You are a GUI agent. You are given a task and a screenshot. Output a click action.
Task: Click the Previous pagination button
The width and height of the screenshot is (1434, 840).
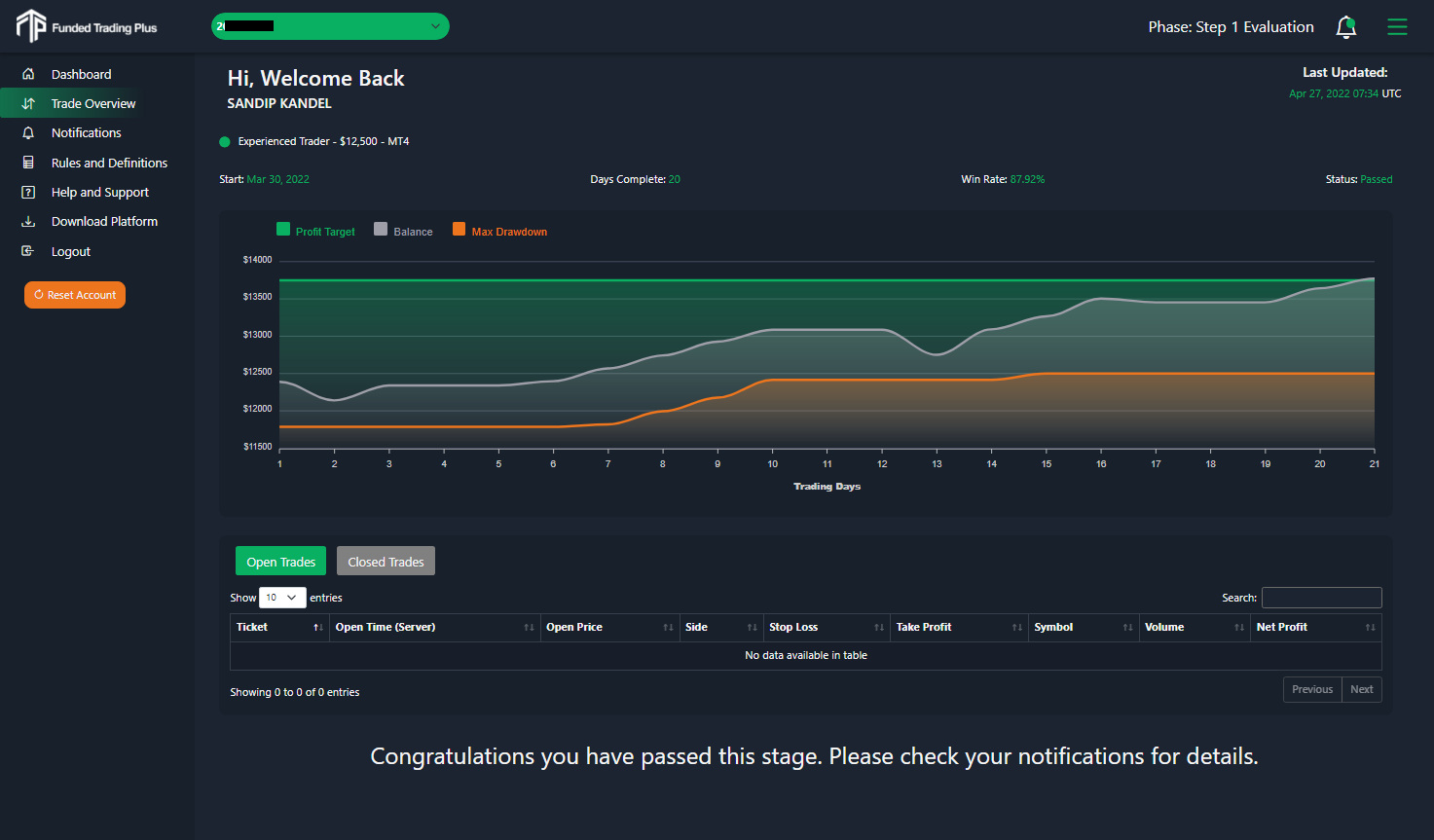click(1312, 689)
